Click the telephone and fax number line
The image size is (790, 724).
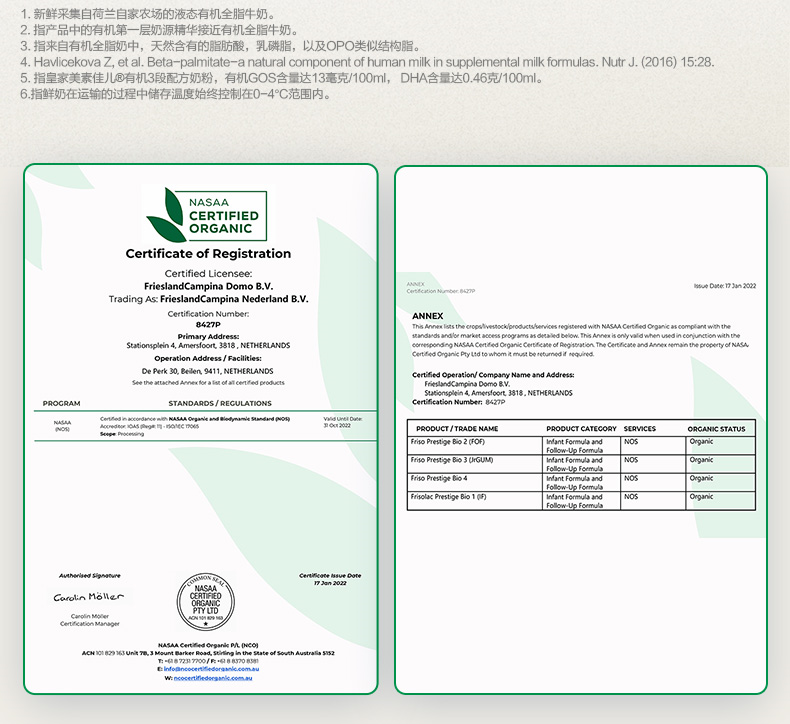click(x=208, y=661)
